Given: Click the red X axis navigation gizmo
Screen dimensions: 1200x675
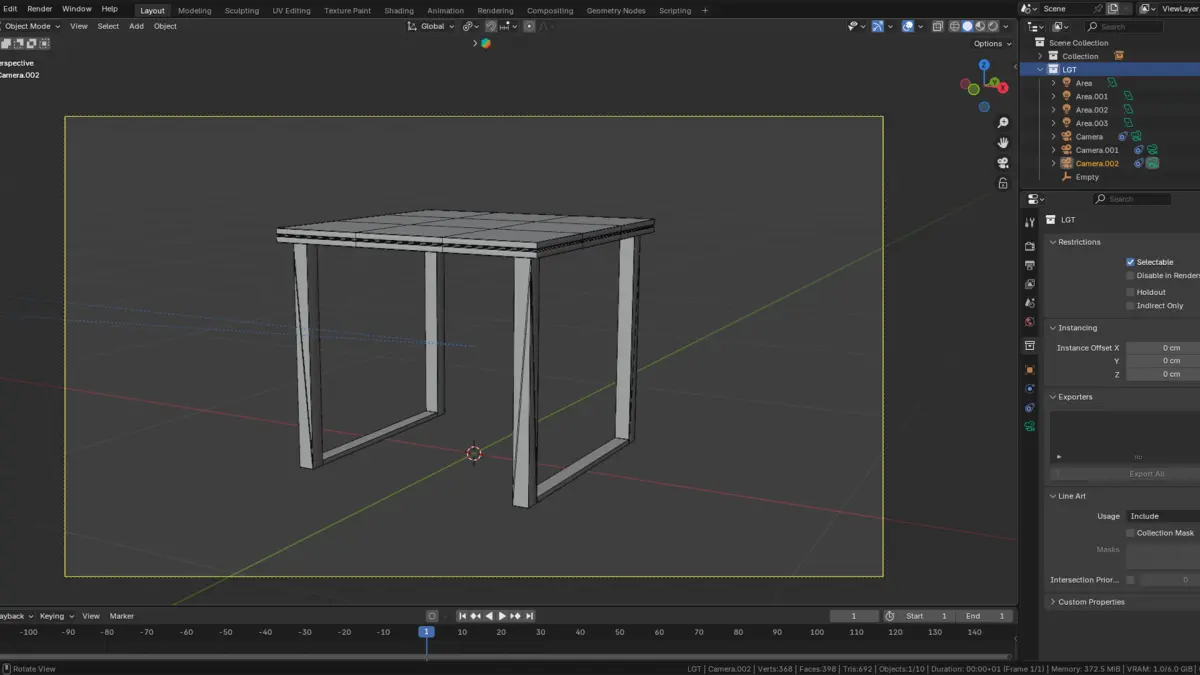Looking at the screenshot, I should pos(1003,88).
